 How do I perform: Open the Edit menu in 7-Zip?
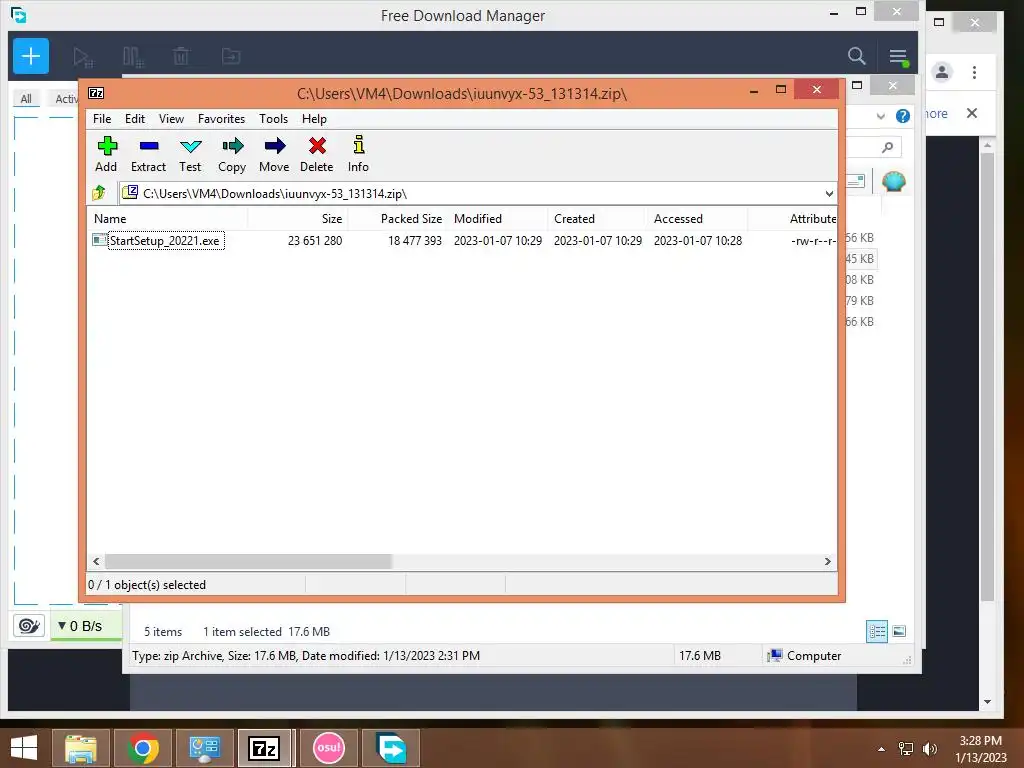pyautogui.click(x=135, y=119)
